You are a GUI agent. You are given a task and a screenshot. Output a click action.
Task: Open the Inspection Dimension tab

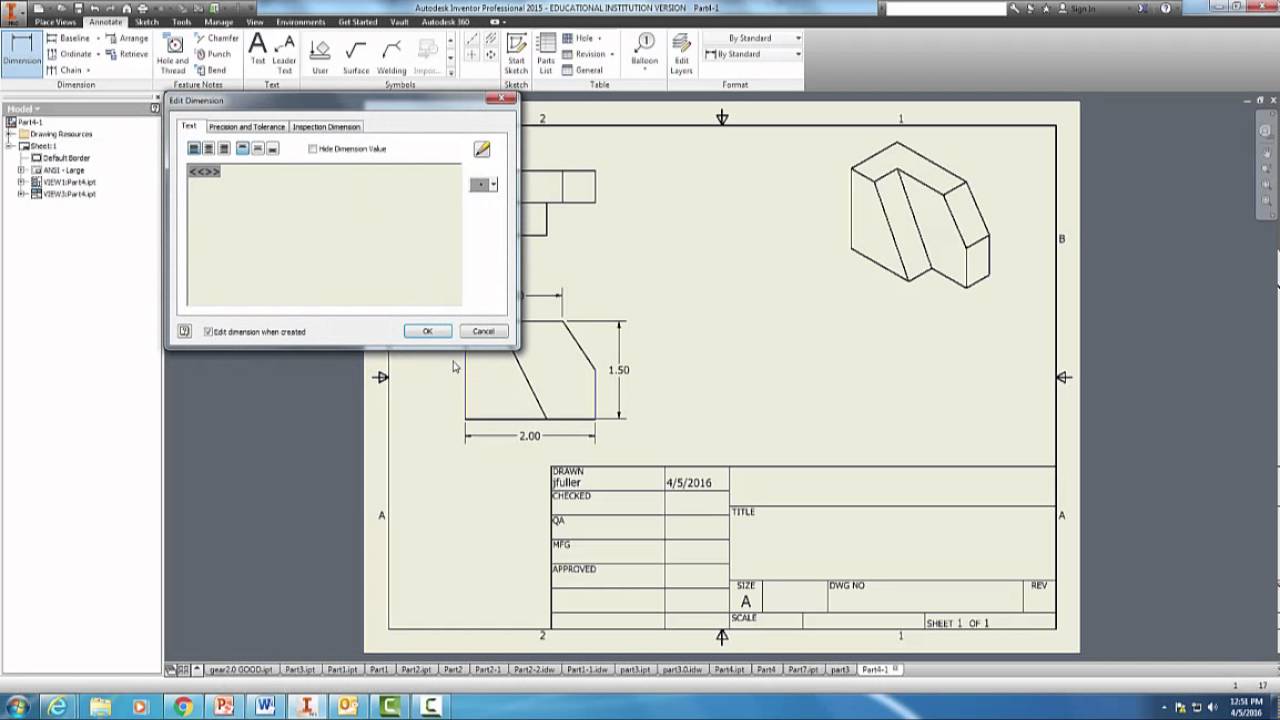(326, 127)
